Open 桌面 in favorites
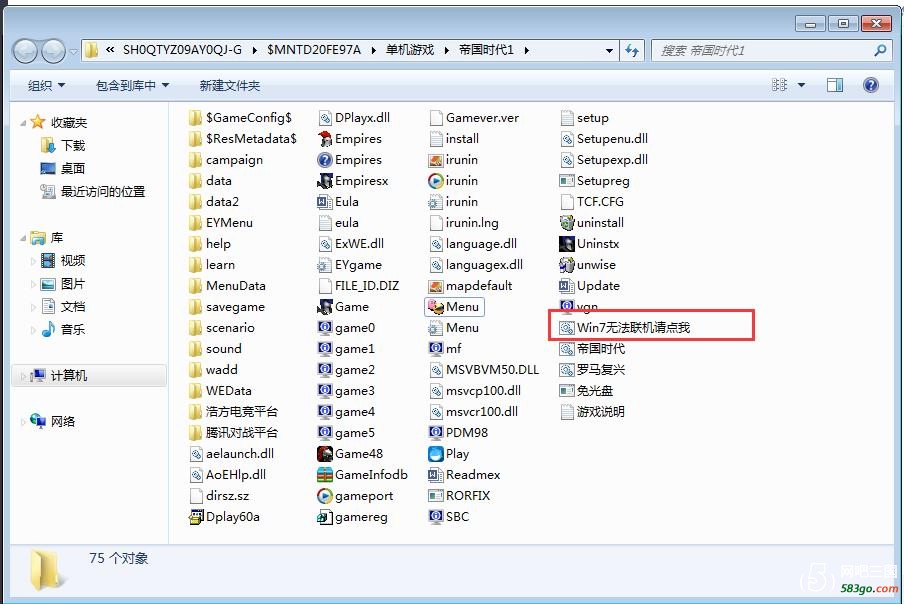The width and height of the screenshot is (904, 604). tap(63, 168)
